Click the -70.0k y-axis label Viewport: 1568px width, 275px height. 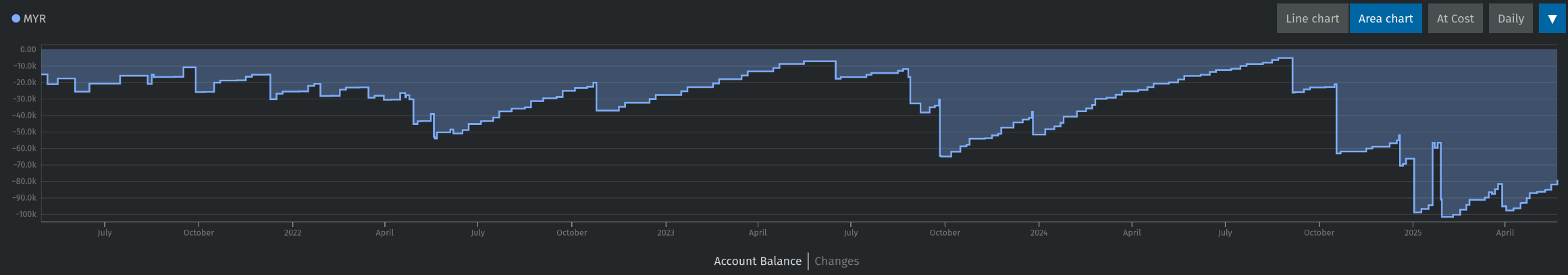(25, 165)
